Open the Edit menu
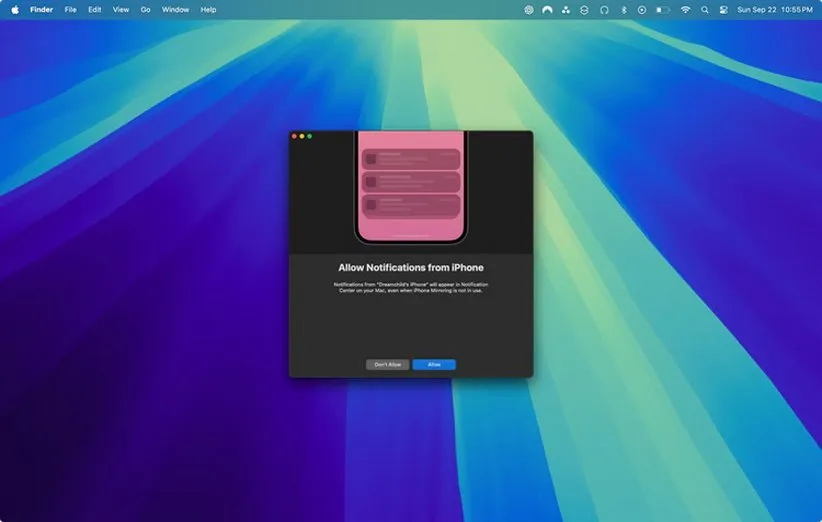This screenshot has width=822, height=522. click(x=94, y=9)
